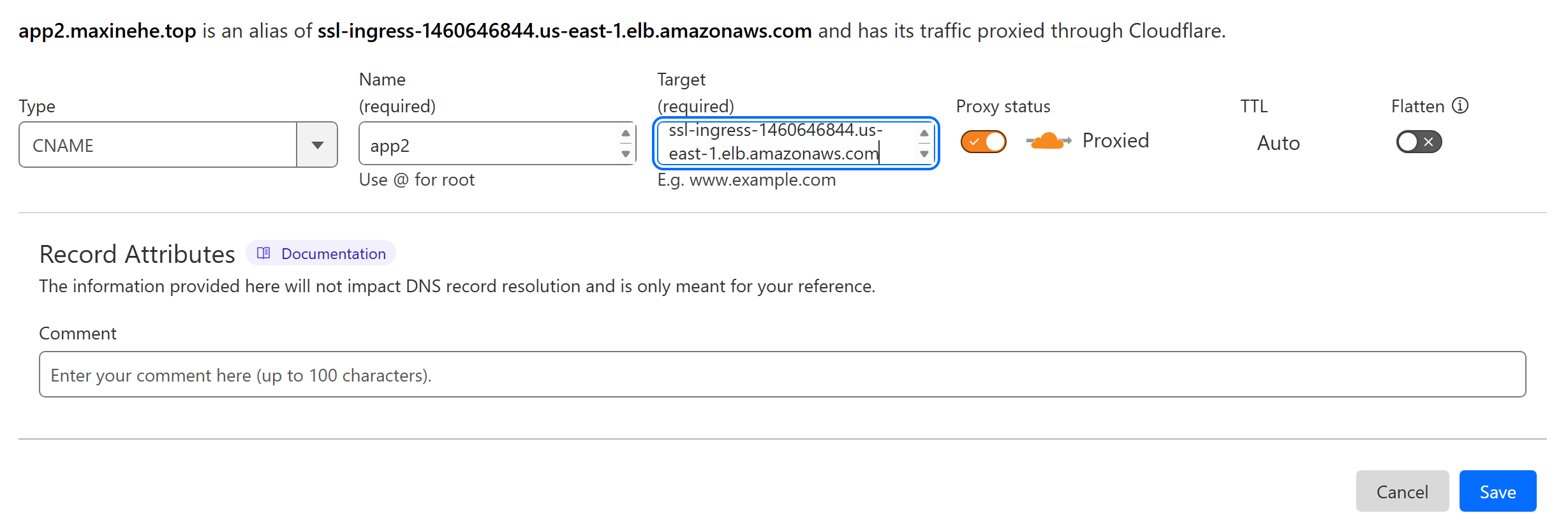Save the DNS record
This screenshot has width=1568, height=520.
[x=1497, y=491]
